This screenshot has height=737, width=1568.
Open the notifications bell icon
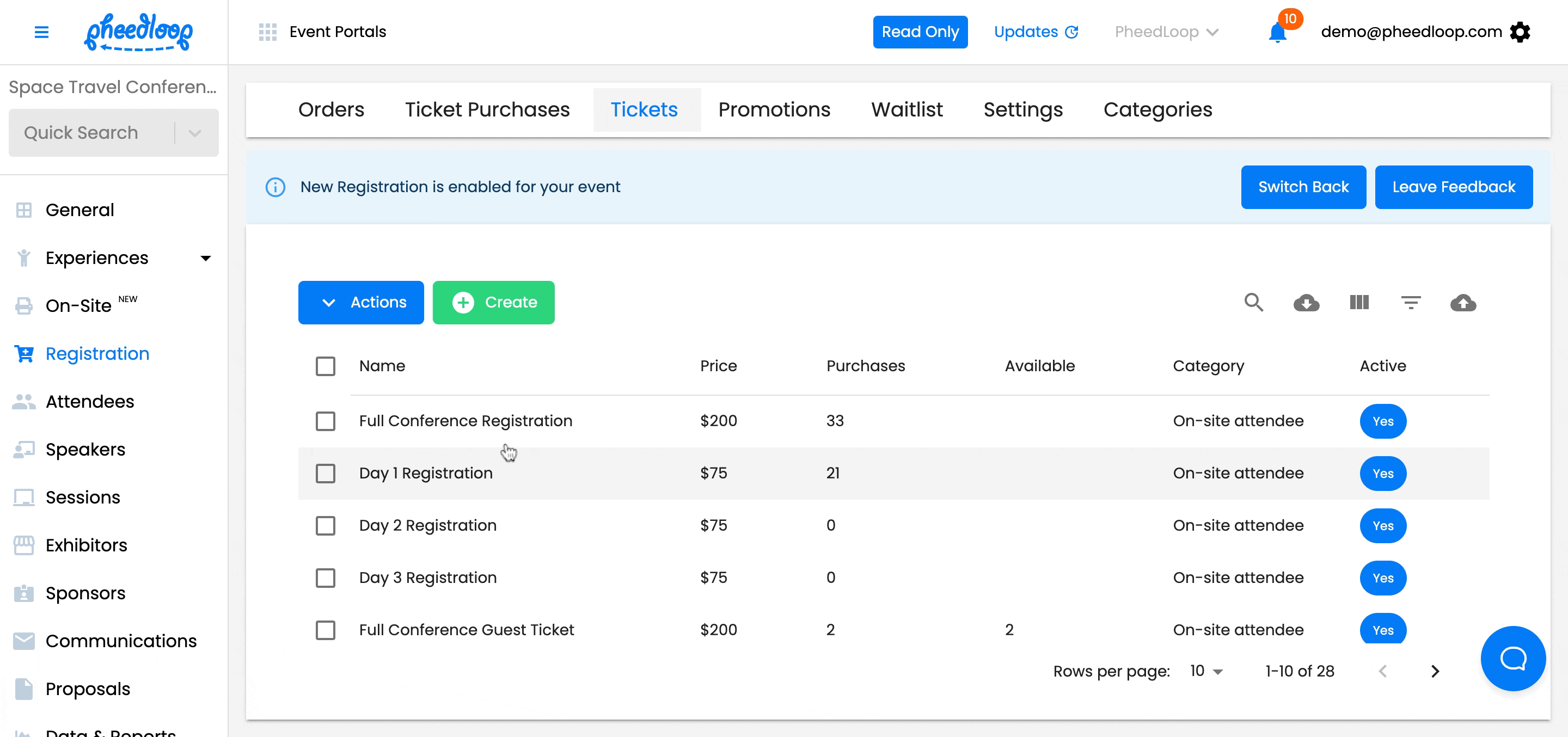click(x=1277, y=32)
